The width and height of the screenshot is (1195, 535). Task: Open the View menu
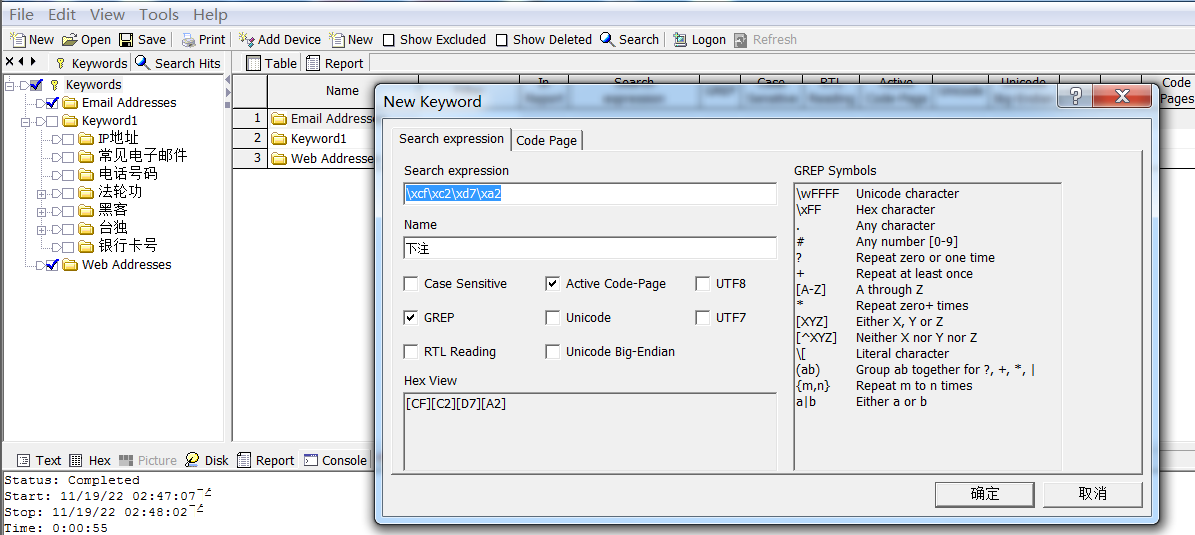107,14
